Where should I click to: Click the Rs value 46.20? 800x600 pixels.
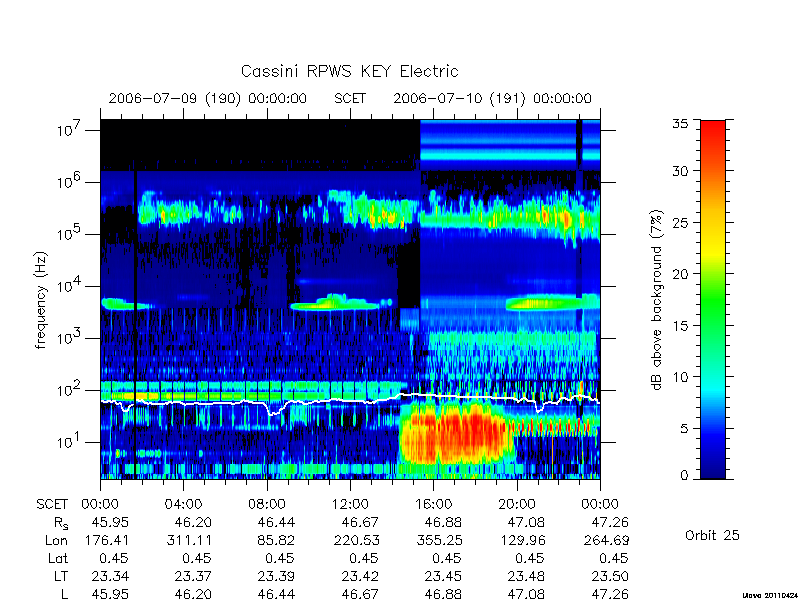(x=193, y=522)
